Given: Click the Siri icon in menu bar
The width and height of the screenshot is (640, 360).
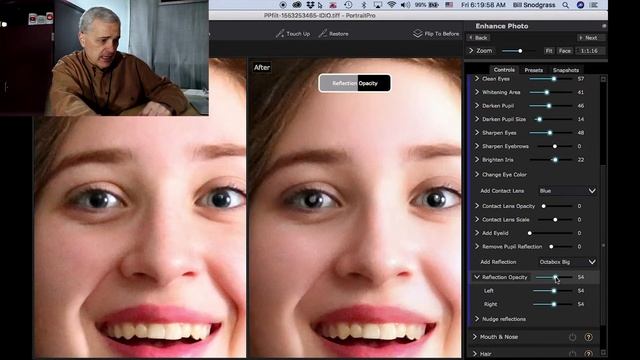Looking at the screenshot, I should click(x=580, y=5).
